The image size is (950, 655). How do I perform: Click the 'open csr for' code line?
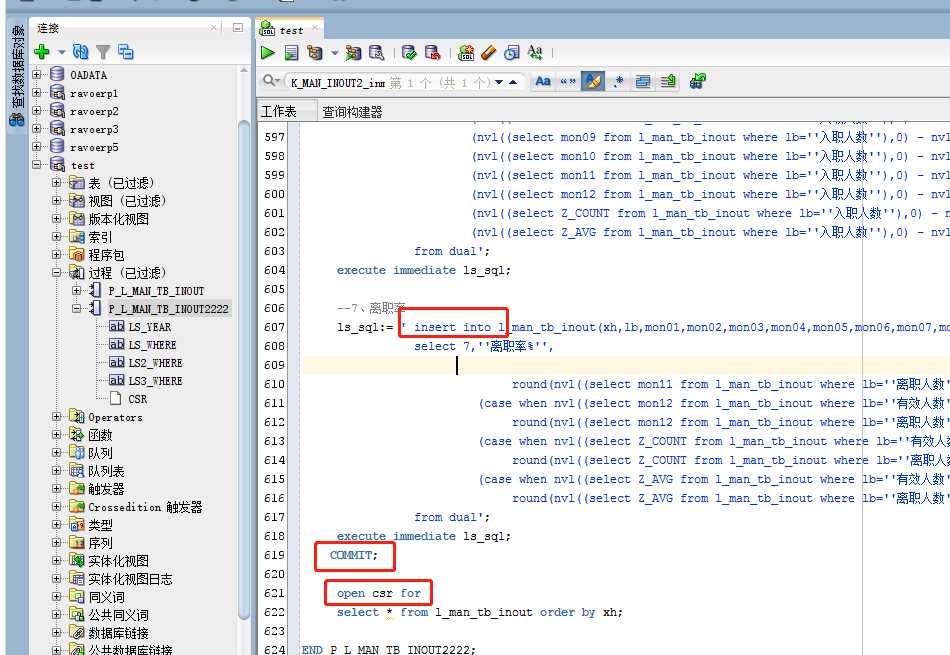[x=379, y=593]
